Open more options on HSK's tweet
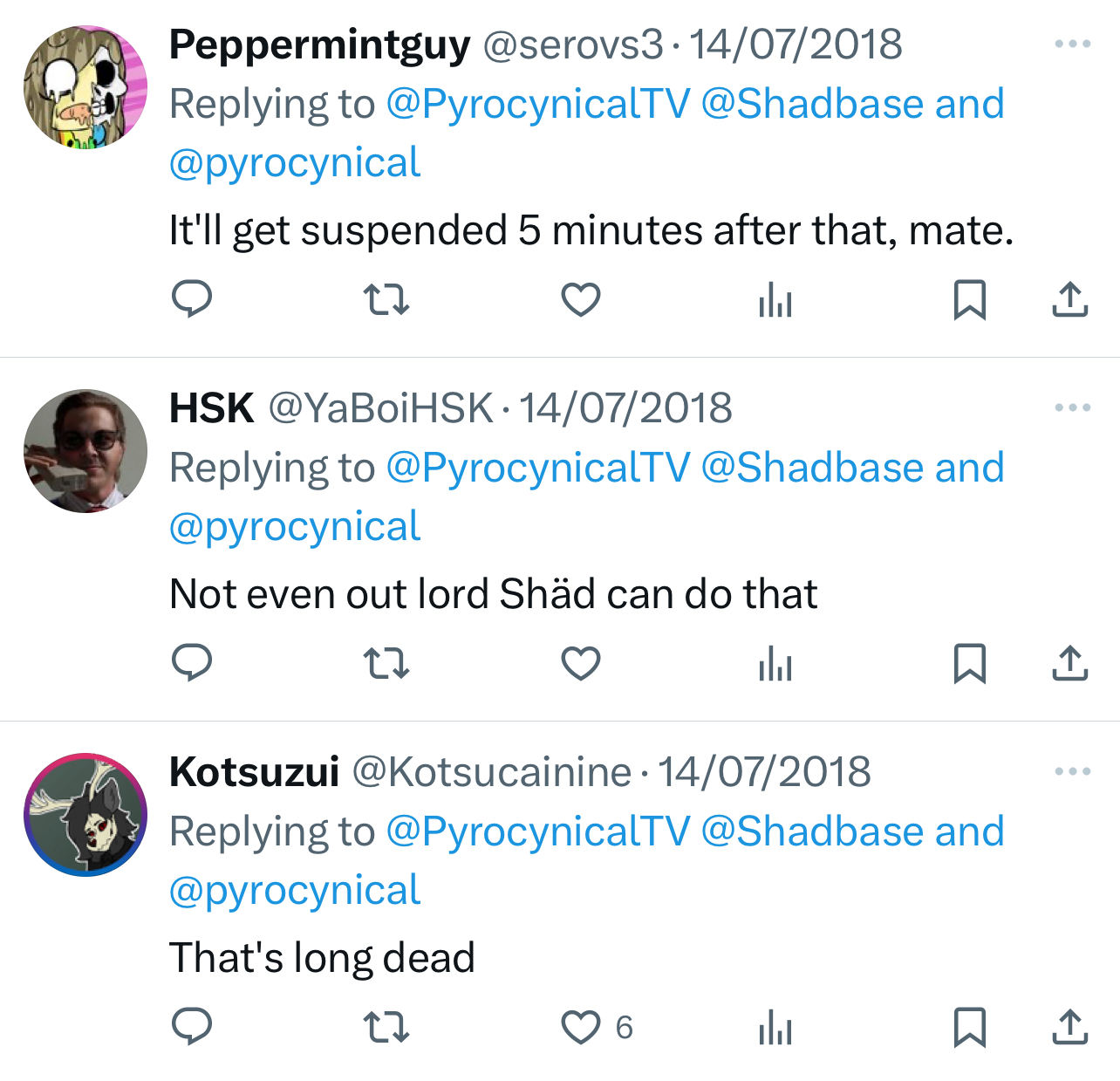This screenshot has width=1120, height=1081. point(1072,407)
